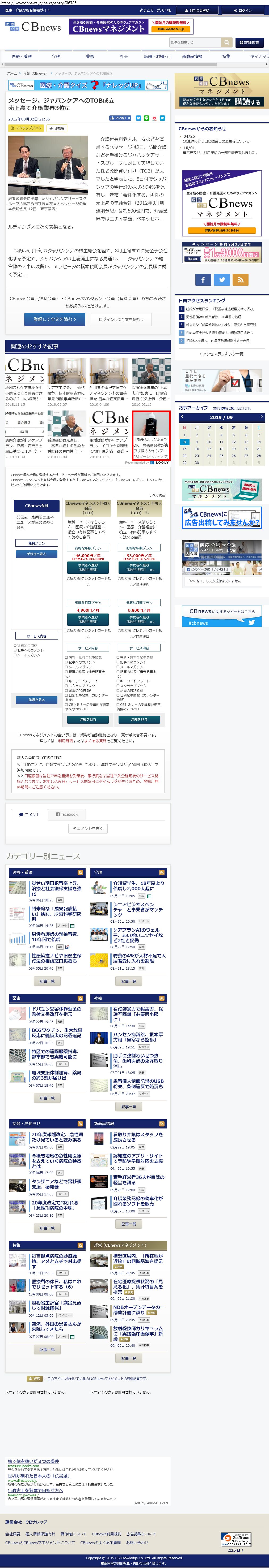
Task: Switch to the コメント comments tab
Action: [x=29, y=814]
